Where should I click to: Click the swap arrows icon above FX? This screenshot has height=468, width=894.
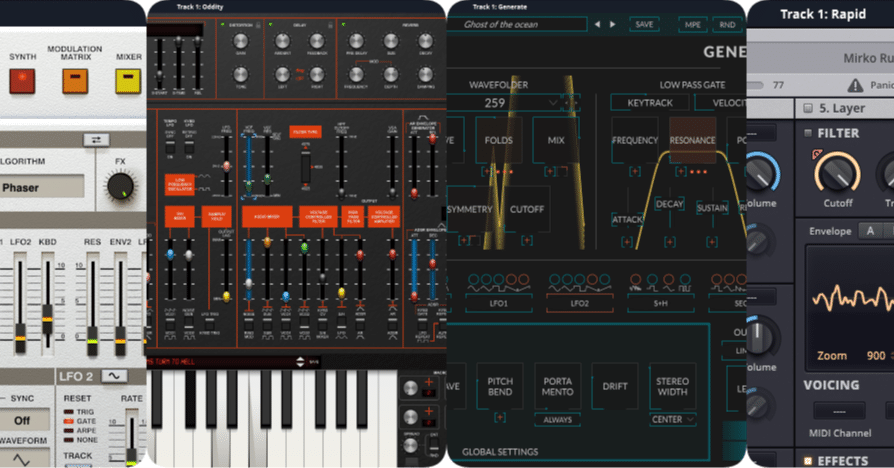[96, 140]
